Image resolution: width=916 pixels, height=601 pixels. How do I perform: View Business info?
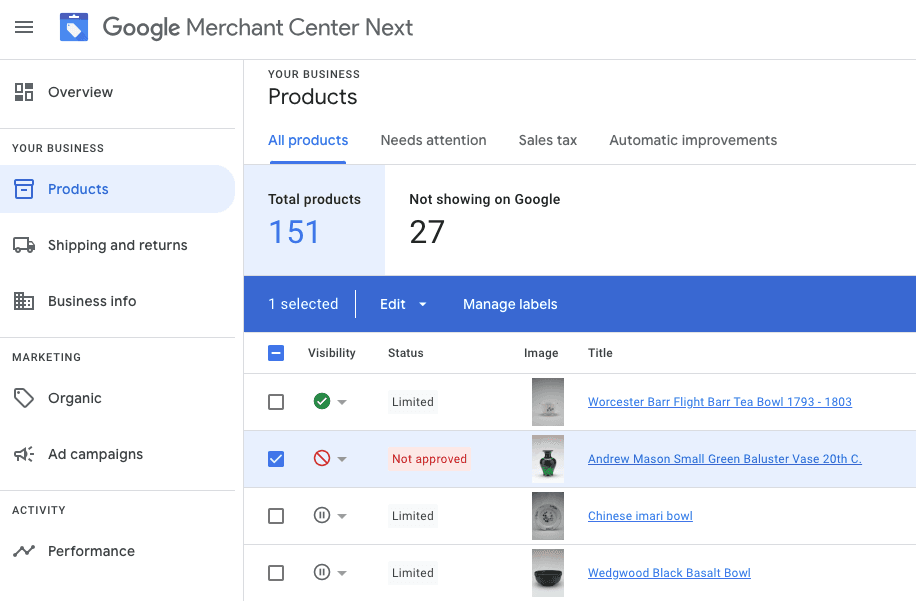91,300
